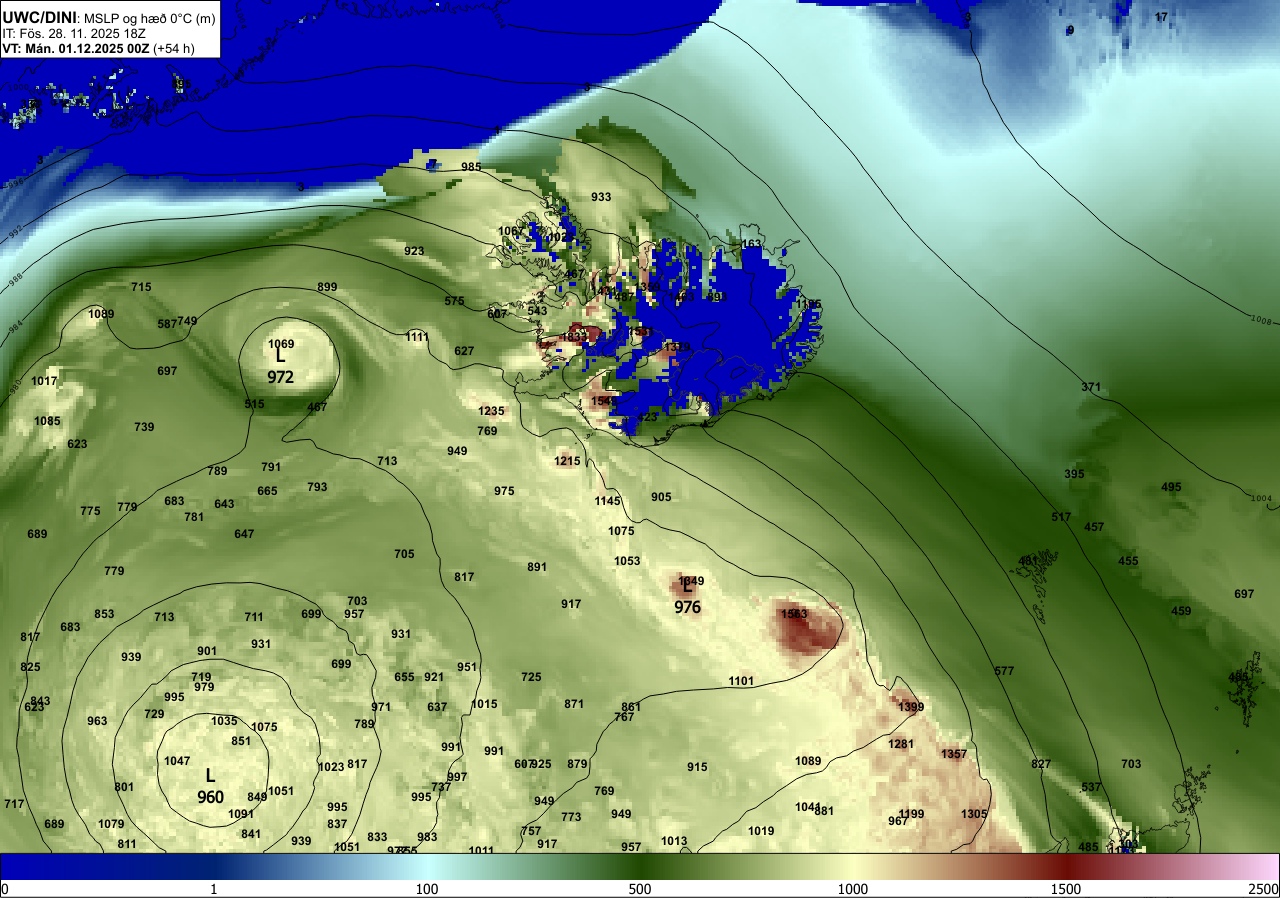Screen dimensions: 1280x898
Task: Click the height value 517
Action: point(1061,517)
